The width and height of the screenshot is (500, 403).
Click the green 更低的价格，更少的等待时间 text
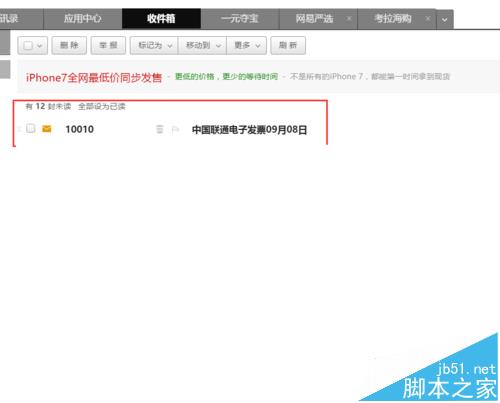[226, 77]
